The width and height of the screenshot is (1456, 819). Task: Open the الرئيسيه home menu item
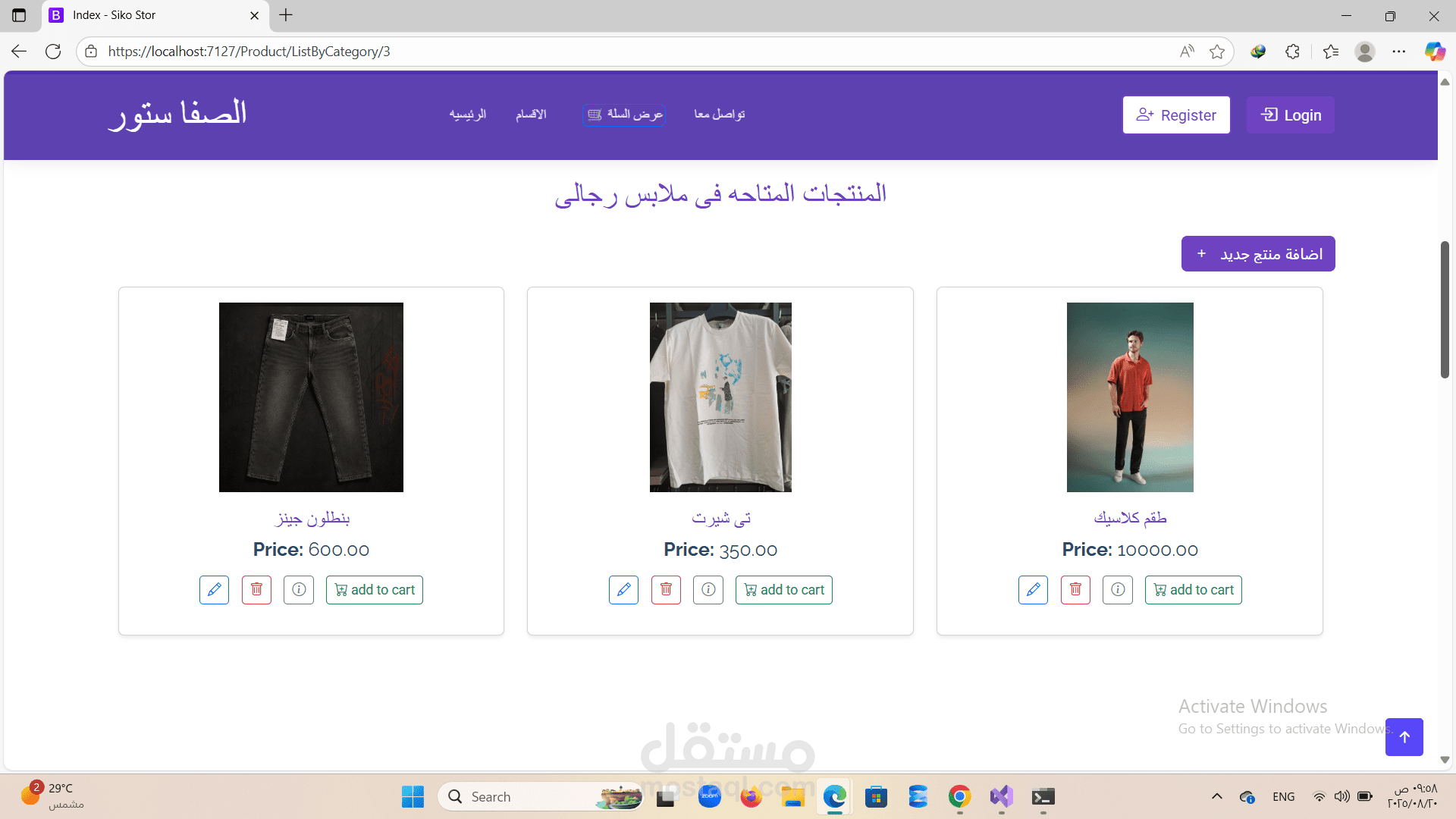pyautogui.click(x=467, y=115)
